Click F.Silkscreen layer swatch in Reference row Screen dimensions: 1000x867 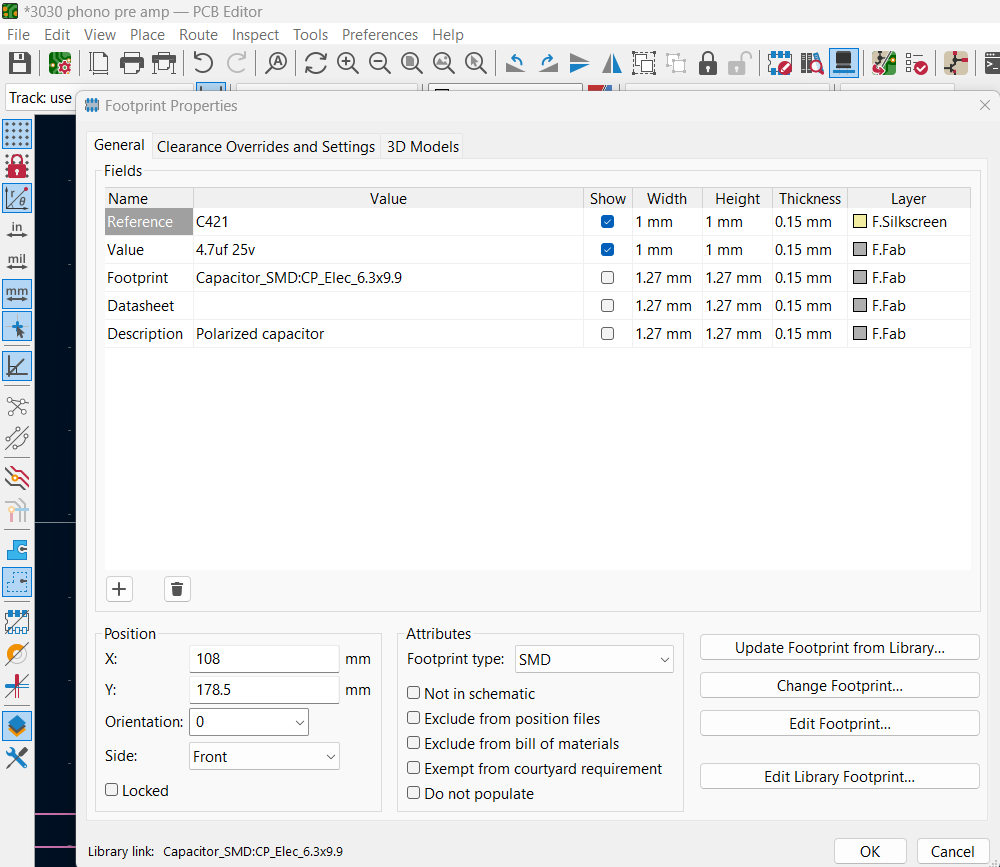(x=860, y=221)
